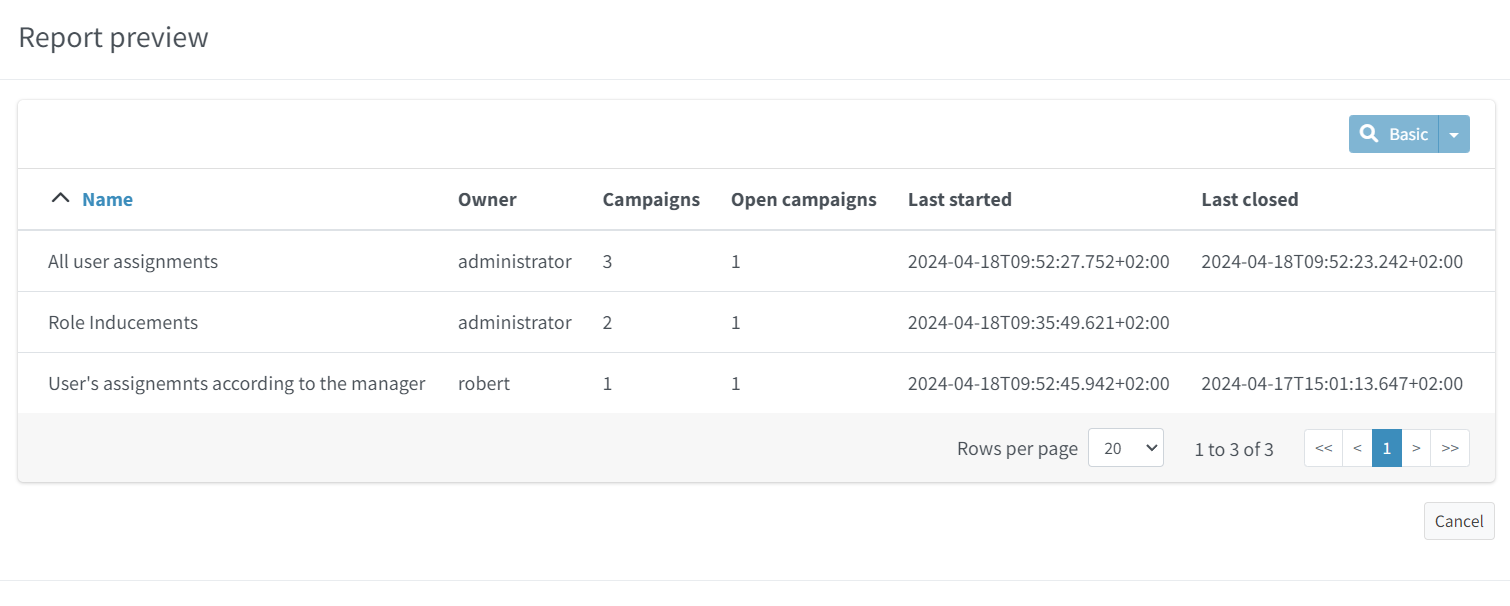Image resolution: width=1510 pixels, height=606 pixels.
Task: Click the Last started column header
Action: (959, 199)
